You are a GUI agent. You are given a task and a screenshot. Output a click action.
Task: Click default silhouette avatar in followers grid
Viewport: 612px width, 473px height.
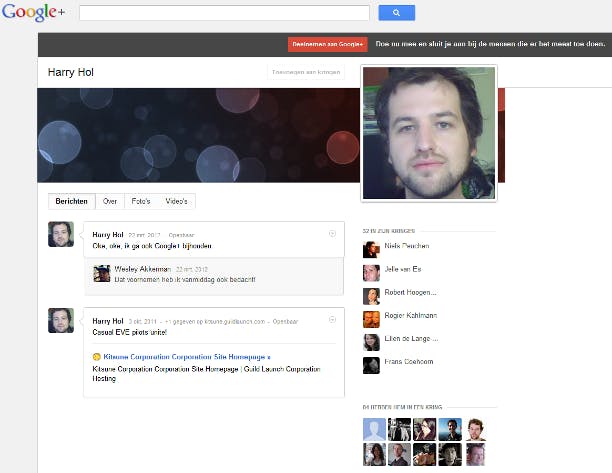[x=374, y=429]
